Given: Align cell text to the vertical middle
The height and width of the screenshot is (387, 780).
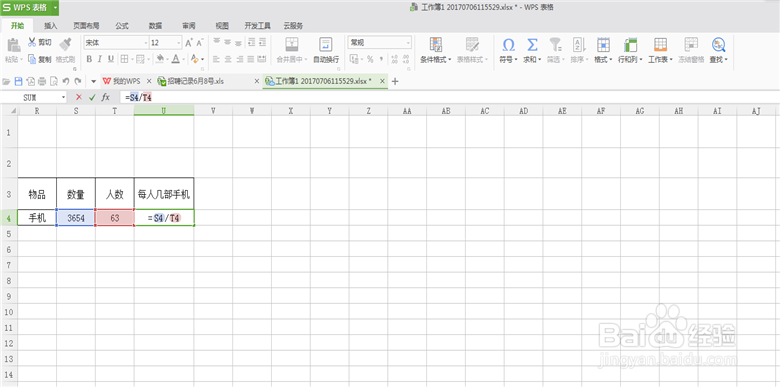Looking at the screenshot, I should (227, 43).
